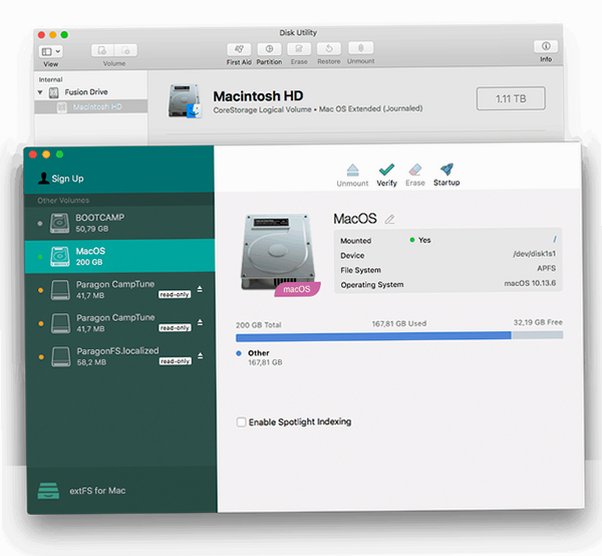Image resolution: width=602 pixels, height=556 pixels.
Task: Click First Aid icon in Disk Utility
Action: click(239, 49)
